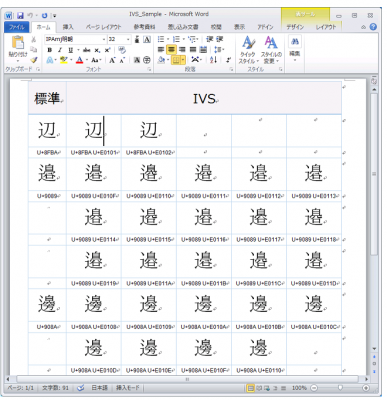Toggle align left paragraph button
387x400 pixels.
coord(161,50)
